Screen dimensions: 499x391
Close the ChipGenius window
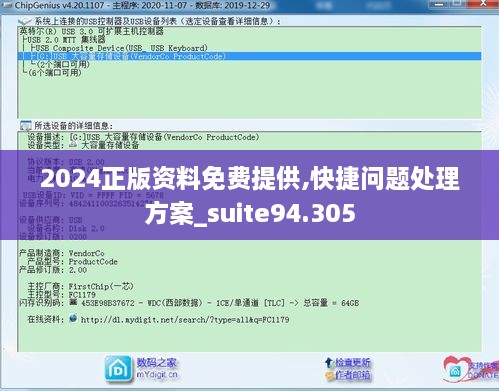[484, 4]
